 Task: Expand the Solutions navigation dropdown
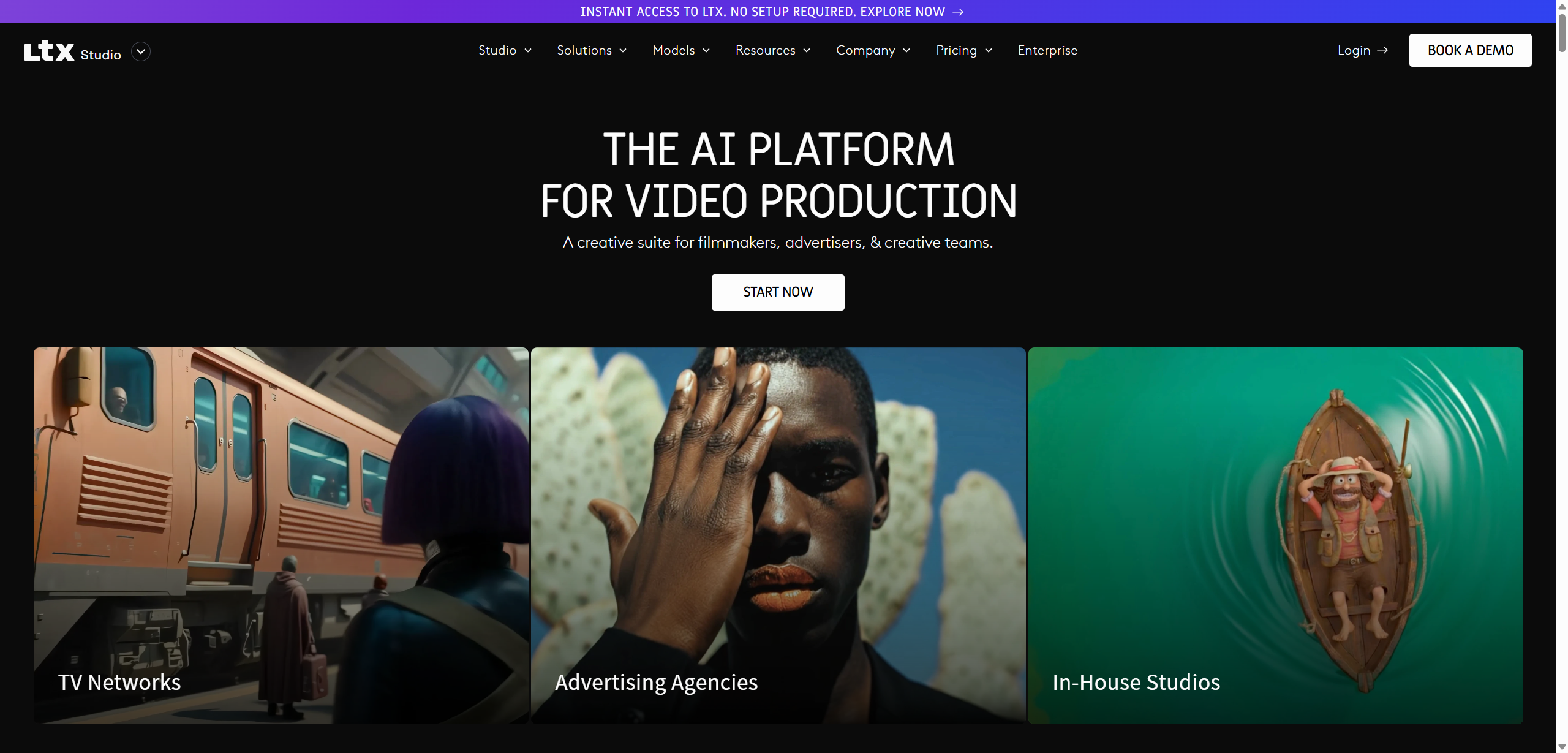coord(592,50)
